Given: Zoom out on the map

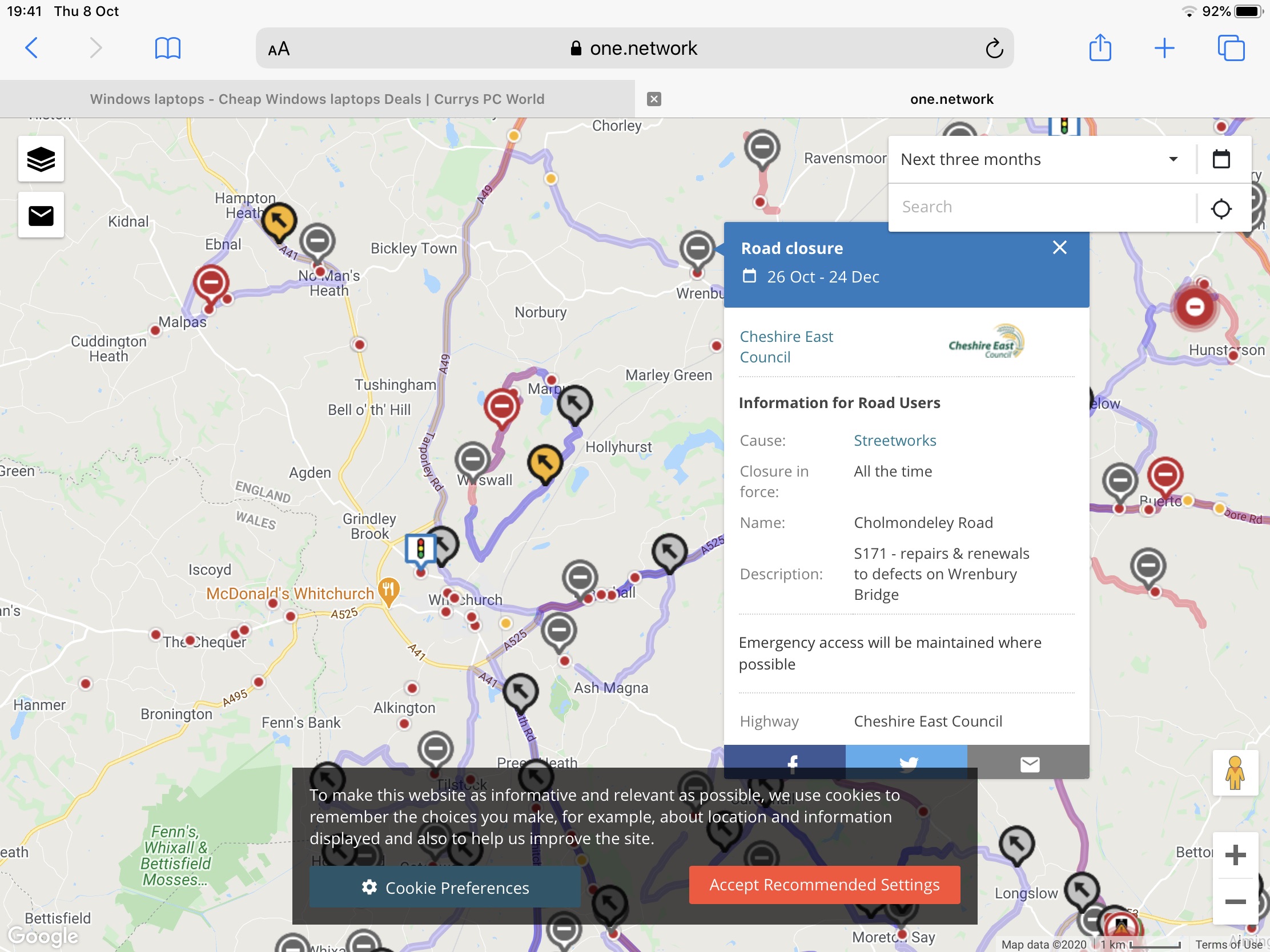Looking at the screenshot, I should point(1235,901).
